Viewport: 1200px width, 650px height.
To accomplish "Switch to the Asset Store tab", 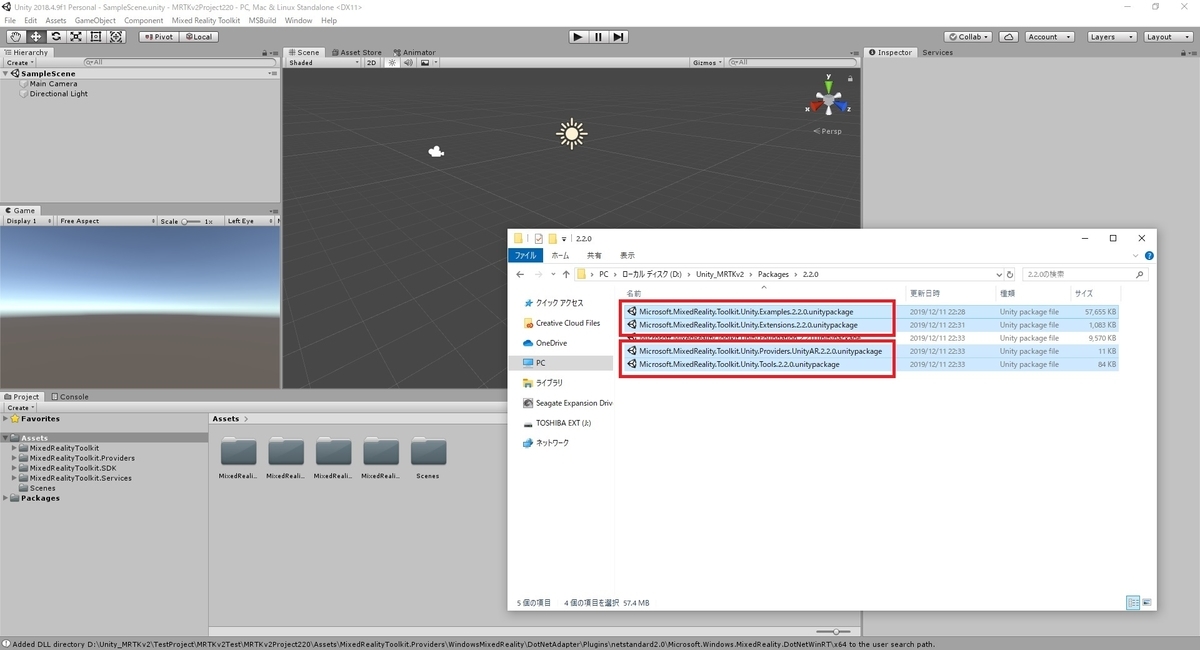I will (x=357, y=52).
